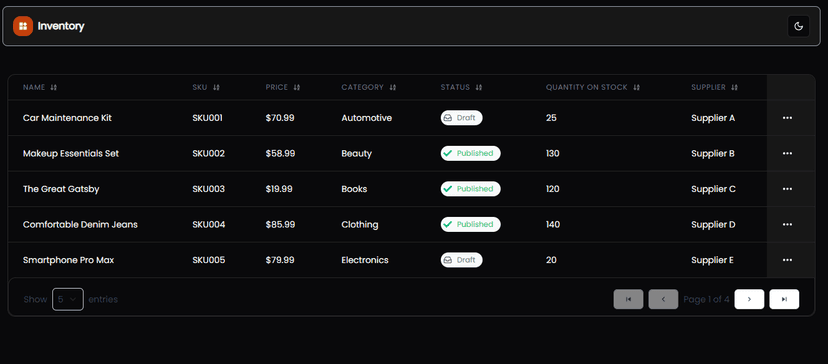Click the Supplier D cell
Viewport: 828px width, 364px height.
pyautogui.click(x=713, y=225)
